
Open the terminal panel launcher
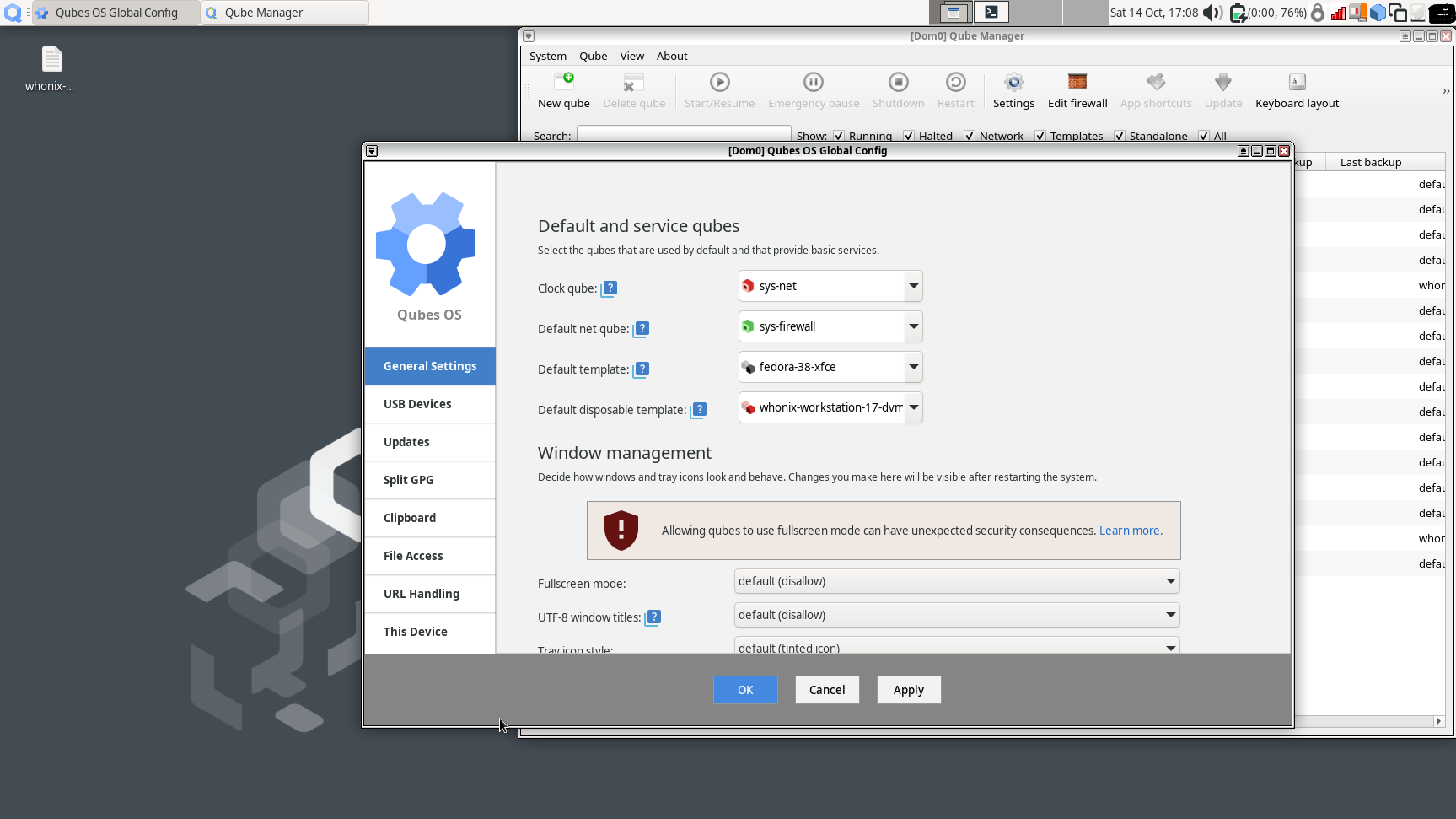(991, 13)
